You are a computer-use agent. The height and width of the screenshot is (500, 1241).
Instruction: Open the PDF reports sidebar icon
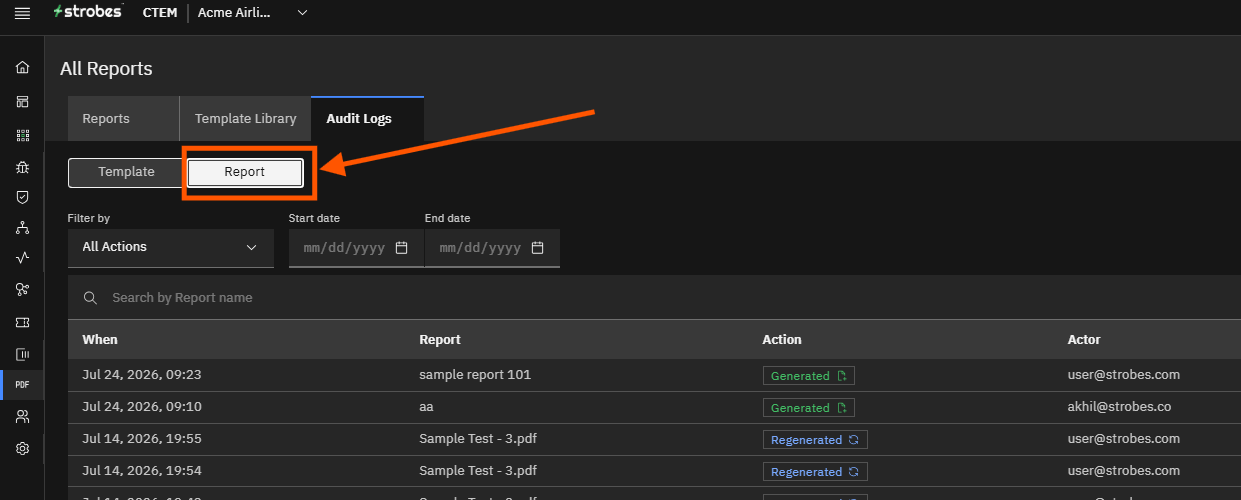click(x=22, y=385)
